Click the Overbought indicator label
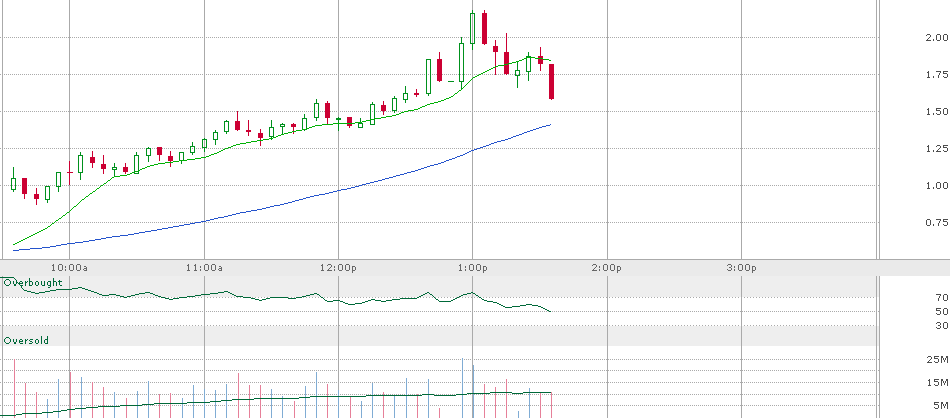Viewport: 950px width, 418px height. coord(33,282)
